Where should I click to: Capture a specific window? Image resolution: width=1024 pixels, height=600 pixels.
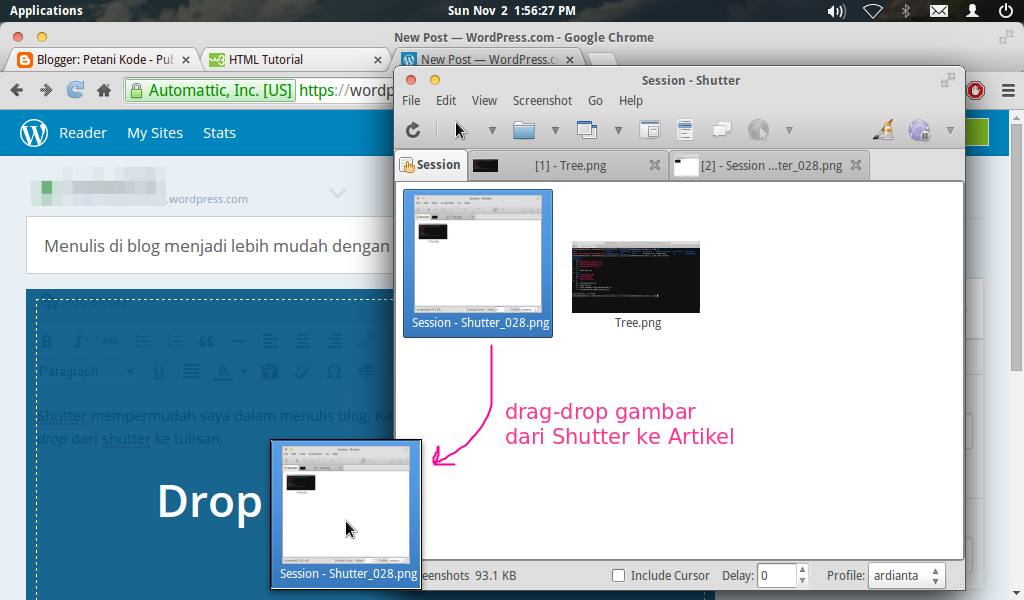pos(588,129)
